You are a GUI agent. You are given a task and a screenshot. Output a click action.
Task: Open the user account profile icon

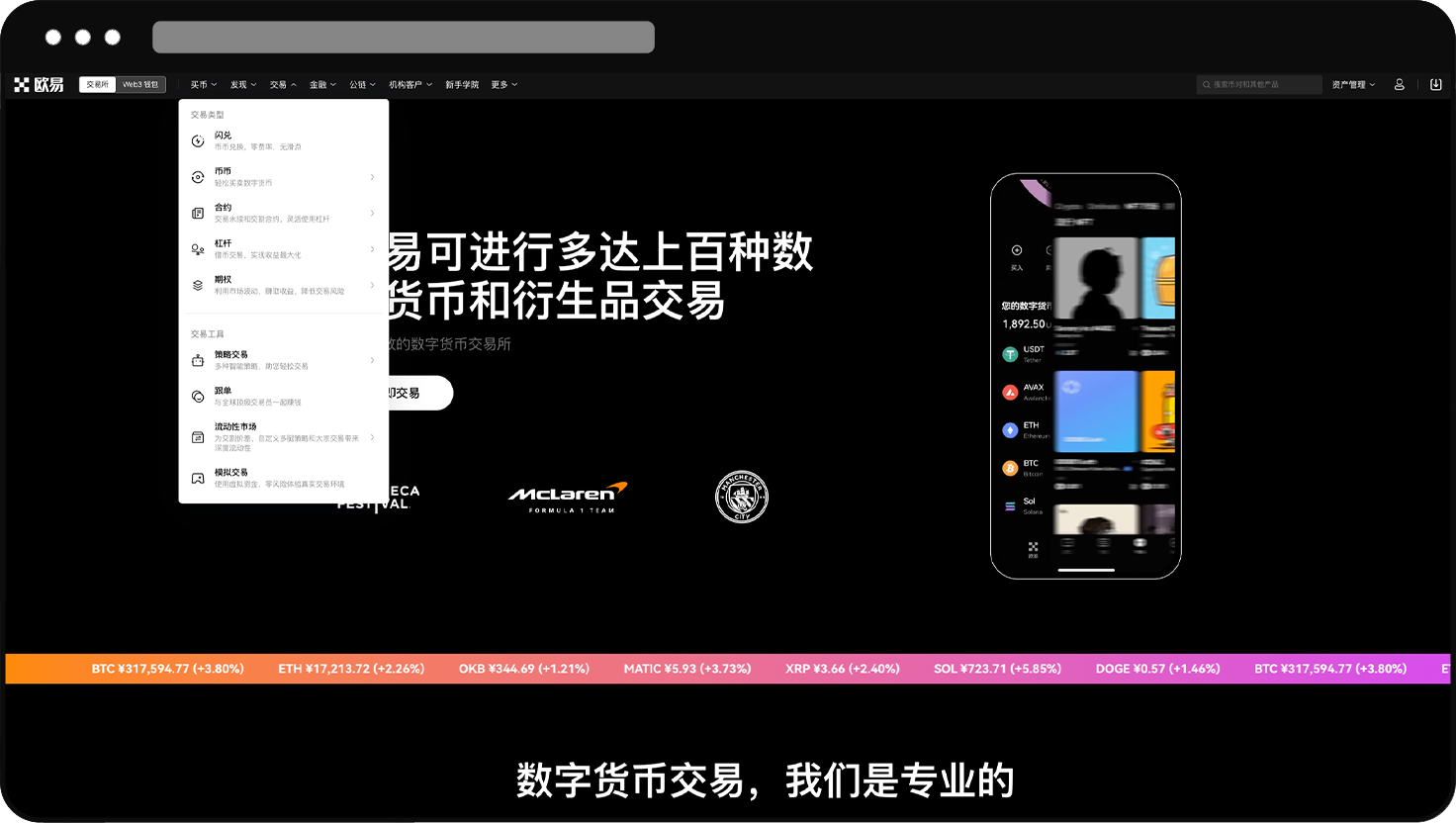click(1399, 85)
